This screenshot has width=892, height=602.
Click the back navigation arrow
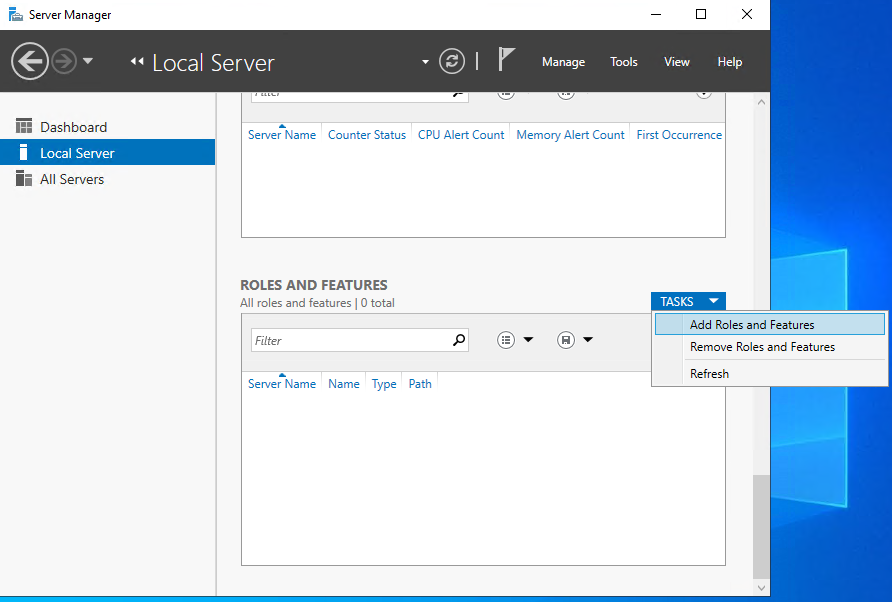30,62
